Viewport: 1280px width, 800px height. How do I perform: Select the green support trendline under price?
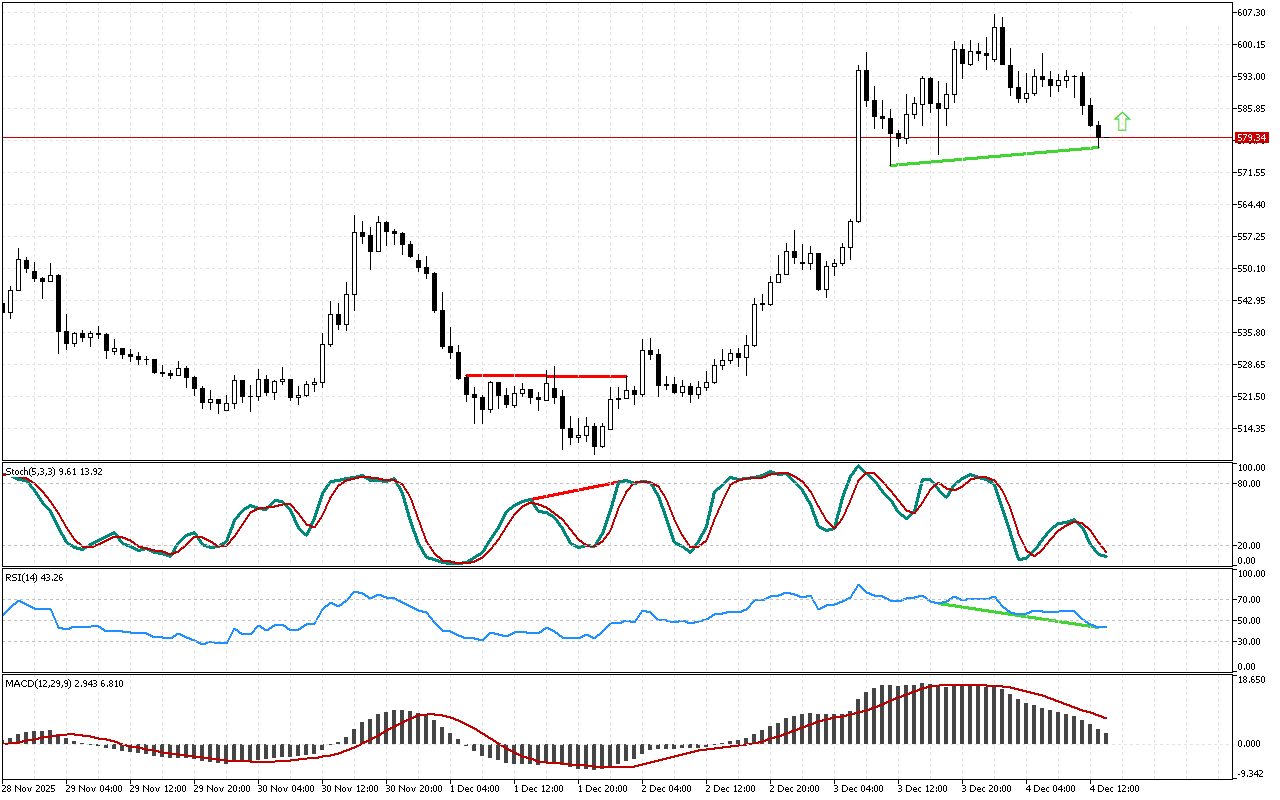(x=994, y=156)
